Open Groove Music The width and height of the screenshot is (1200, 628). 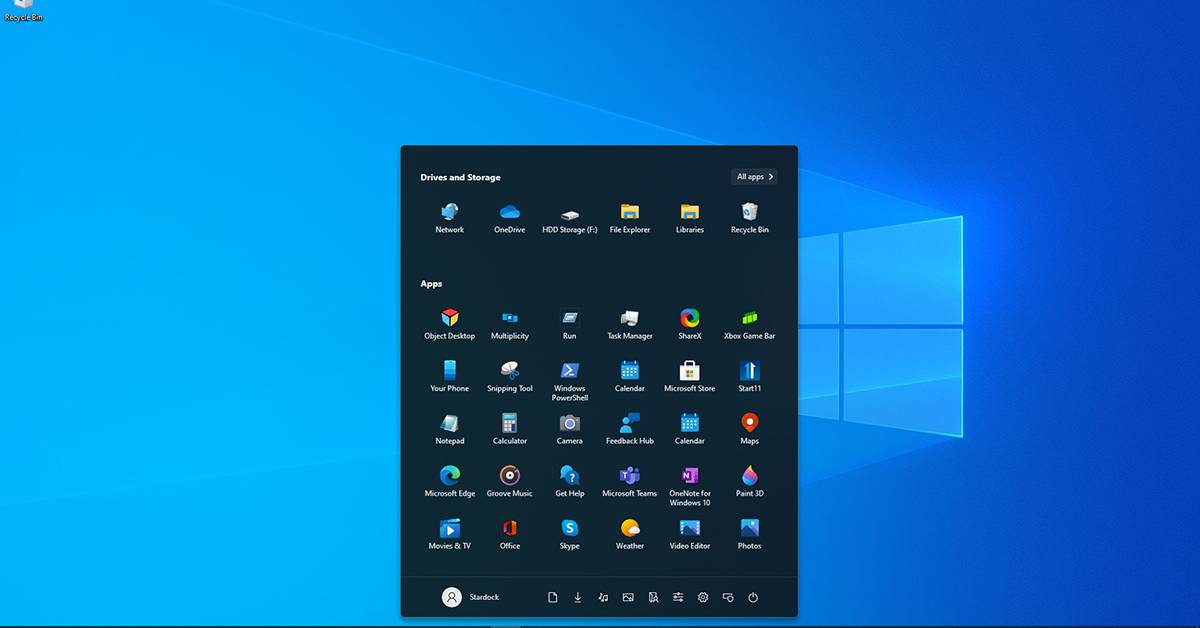(x=510, y=477)
